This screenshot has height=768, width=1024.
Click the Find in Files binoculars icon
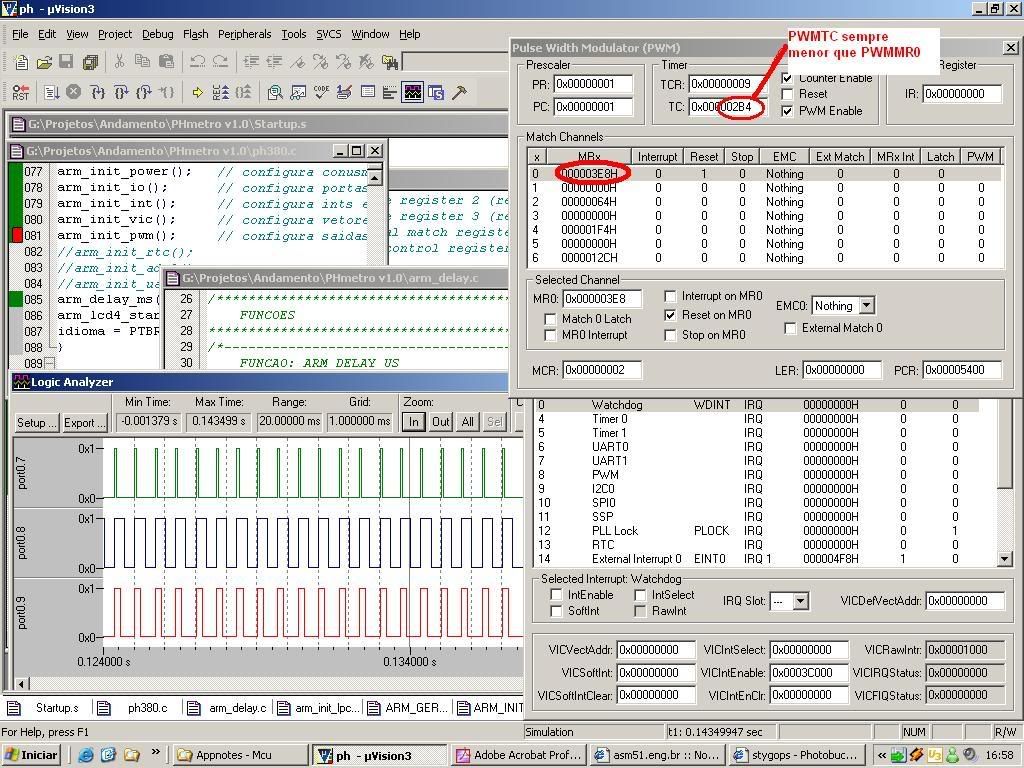[x=390, y=62]
